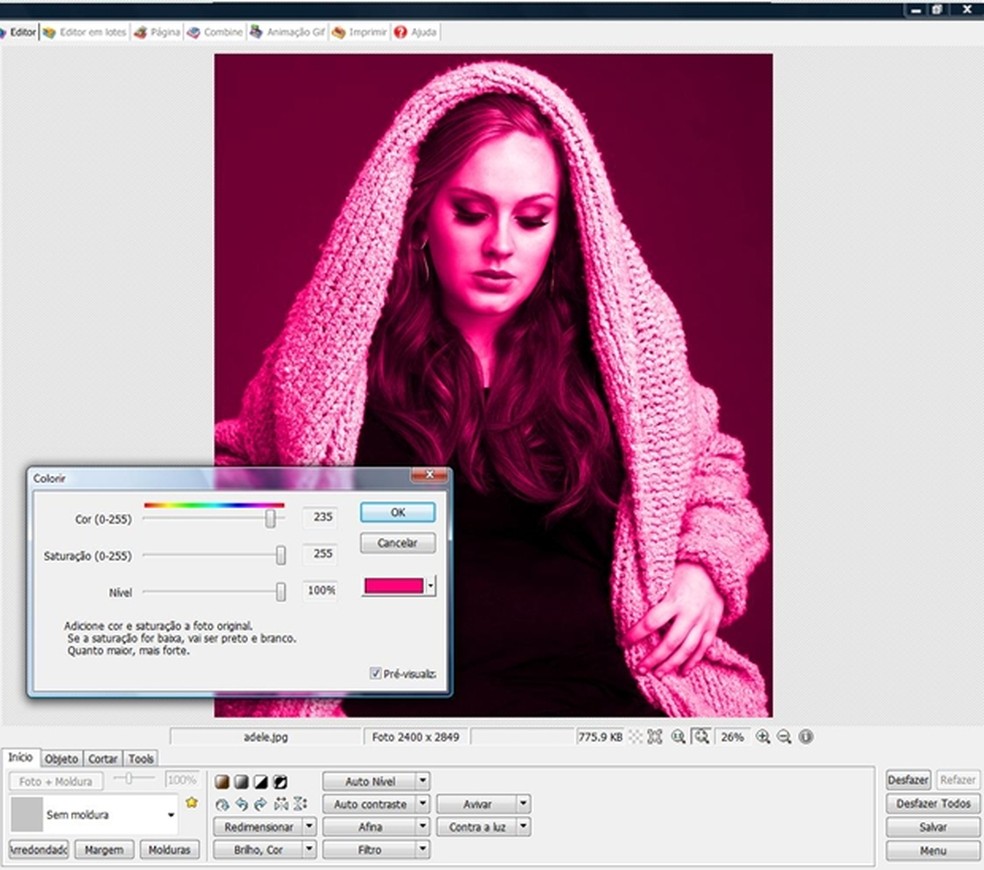Image resolution: width=984 pixels, height=870 pixels.
Task: Click the adele.jpg filename in status bar
Action: (265, 737)
